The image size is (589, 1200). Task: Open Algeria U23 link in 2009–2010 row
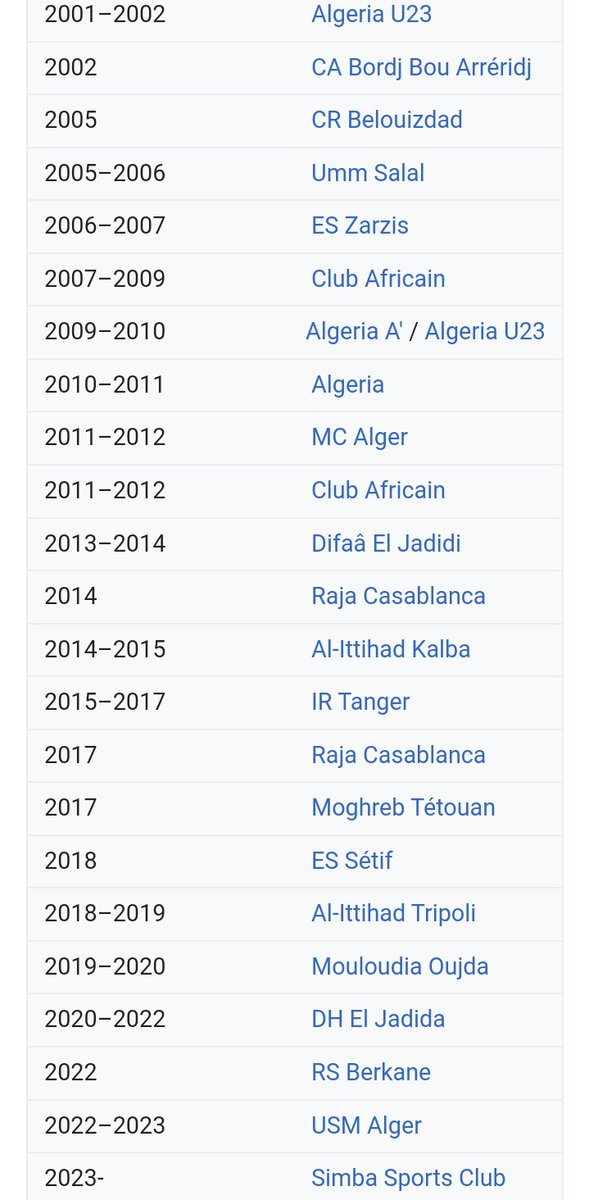(x=485, y=332)
